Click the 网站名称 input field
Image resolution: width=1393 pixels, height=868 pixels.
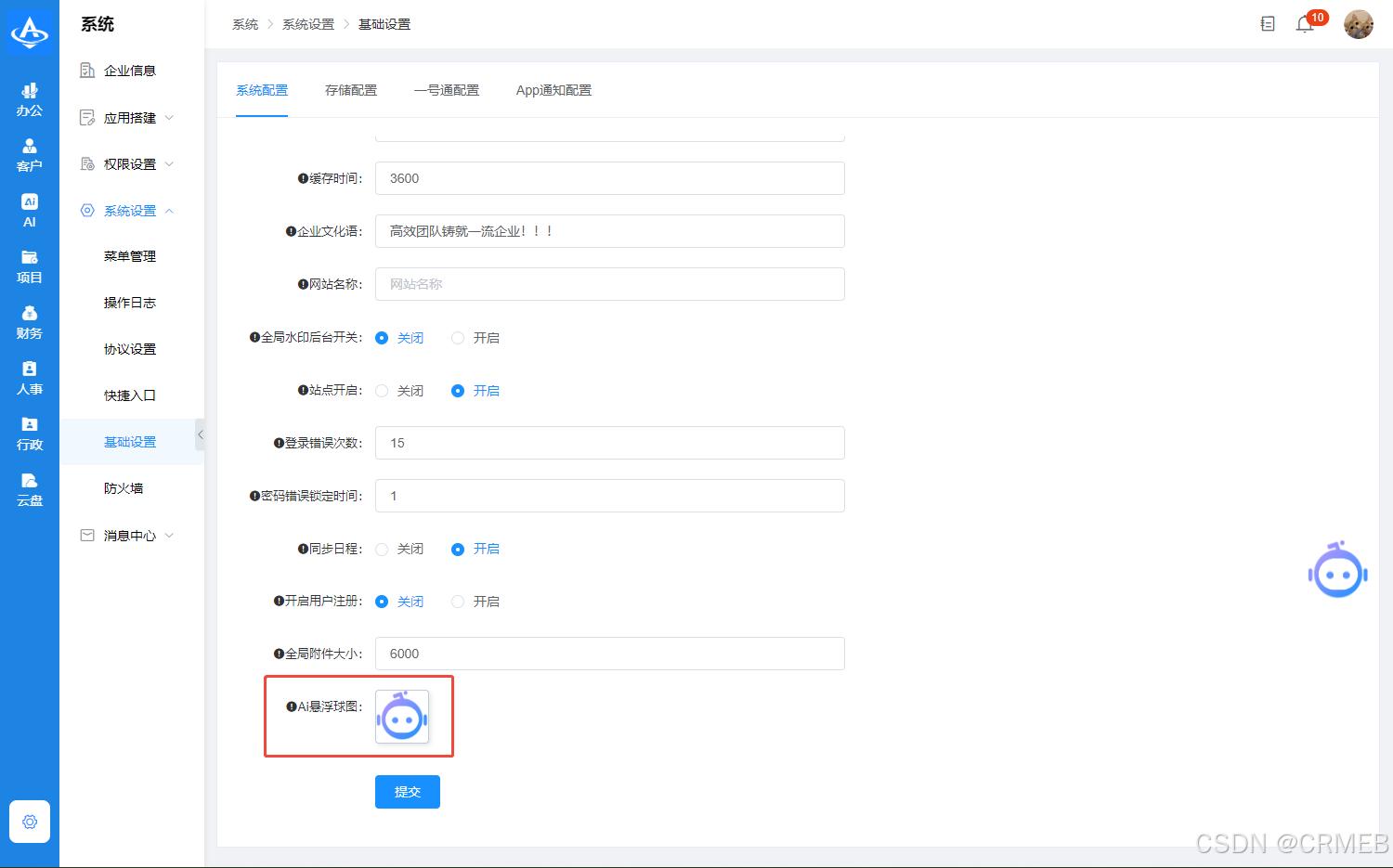[608, 284]
